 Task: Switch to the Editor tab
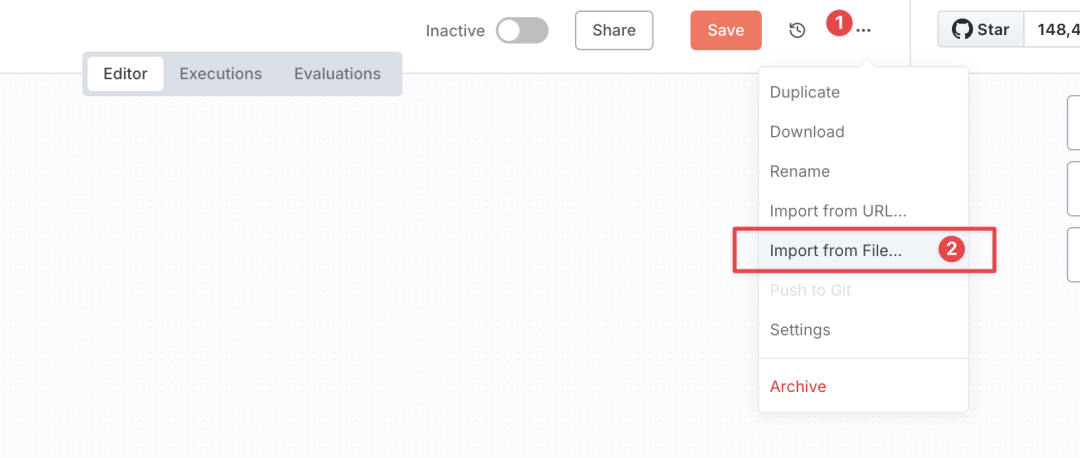coord(125,74)
